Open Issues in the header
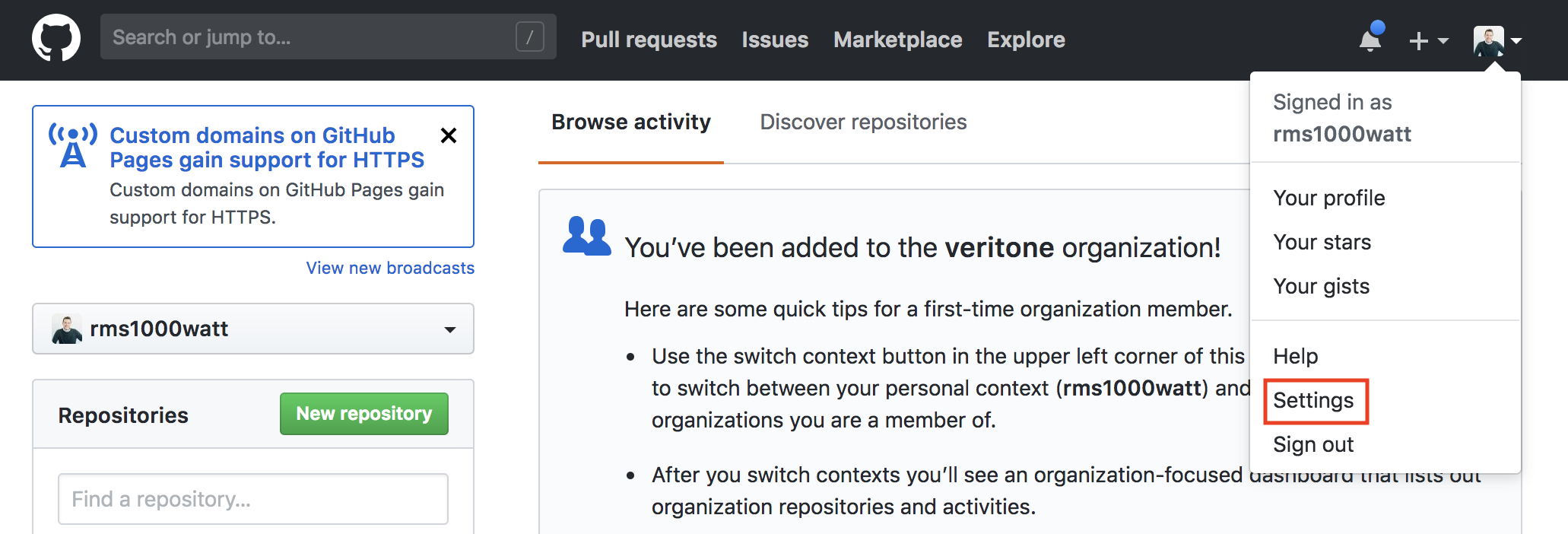 pos(775,40)
